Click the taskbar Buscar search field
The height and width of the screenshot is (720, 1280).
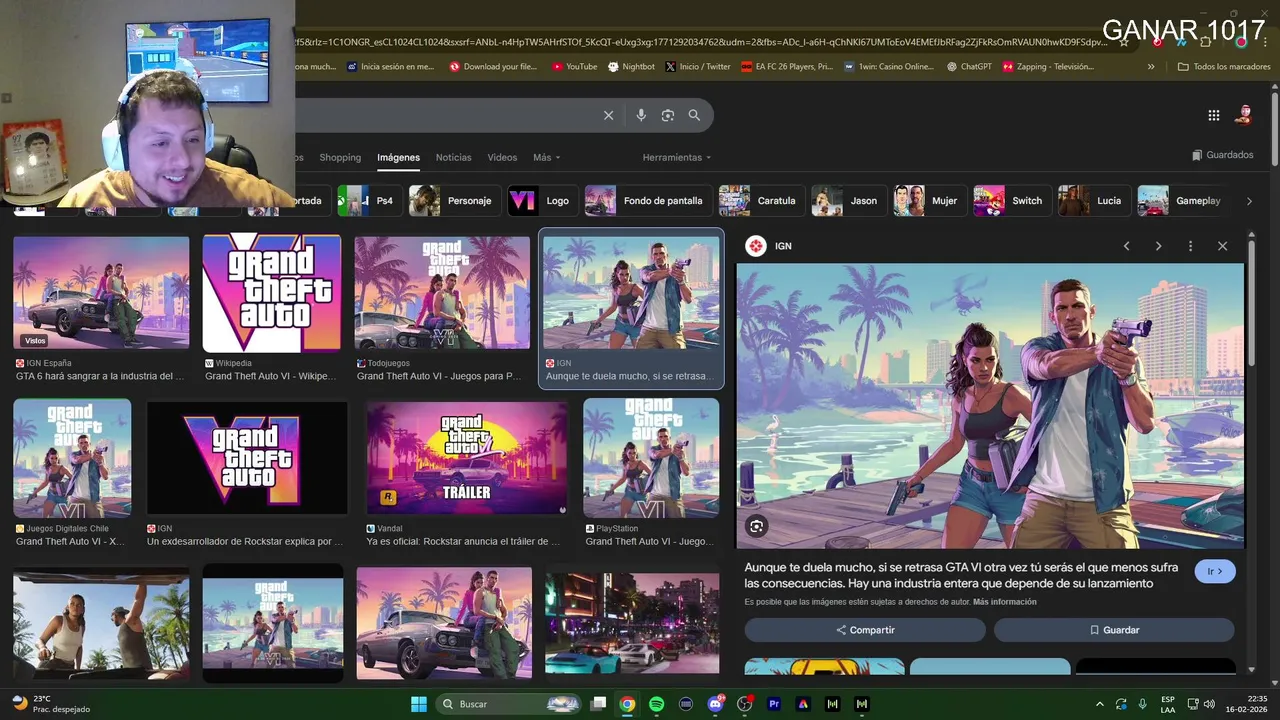(x=510, y=704)
